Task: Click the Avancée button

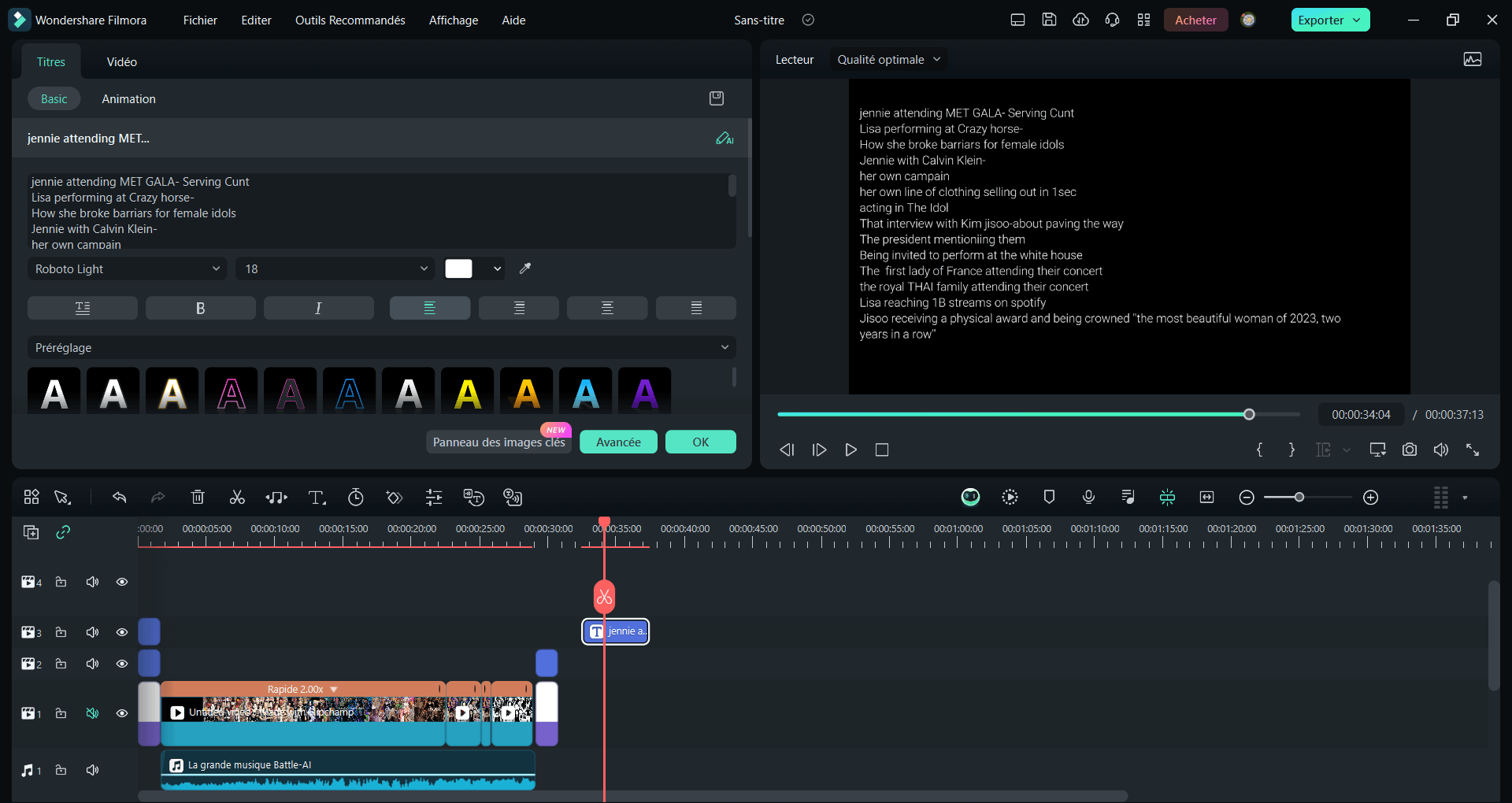Action: pyautogui.click(x=618, y=442)
